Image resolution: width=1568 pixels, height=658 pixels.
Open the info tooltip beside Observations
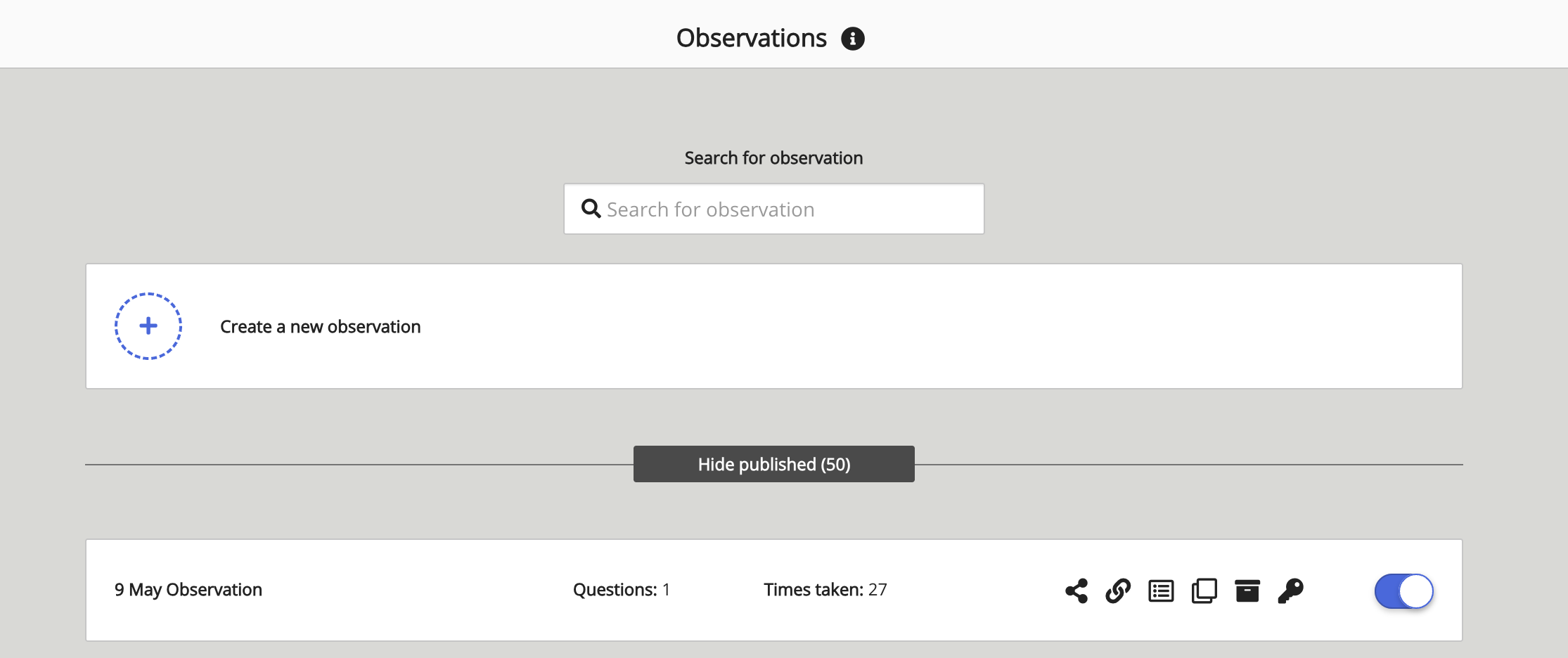853,39
